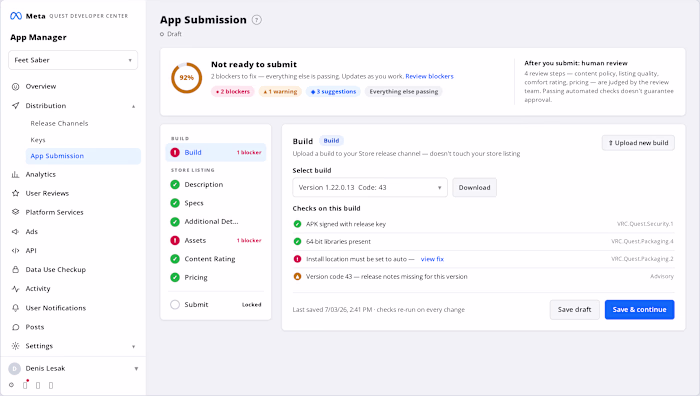The width and height of the screenshot is (700, 396).
Task: Click green check beside 64 bit libraries present
Action: (297, 241)
